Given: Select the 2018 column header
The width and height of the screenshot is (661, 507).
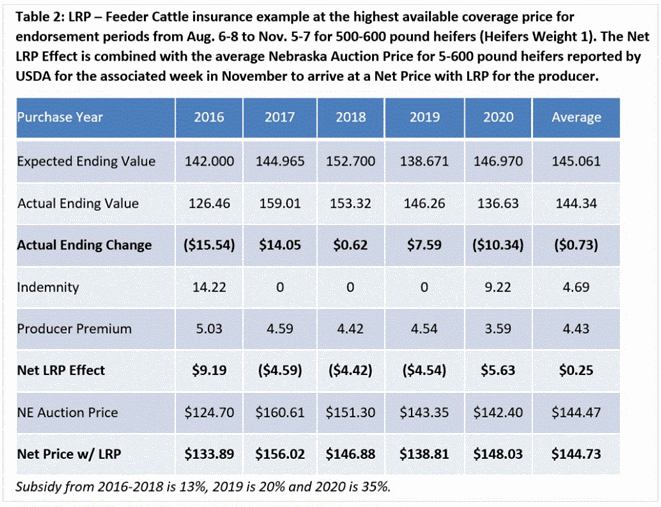Looking at the screenshot, I should (x=353, y=118).
